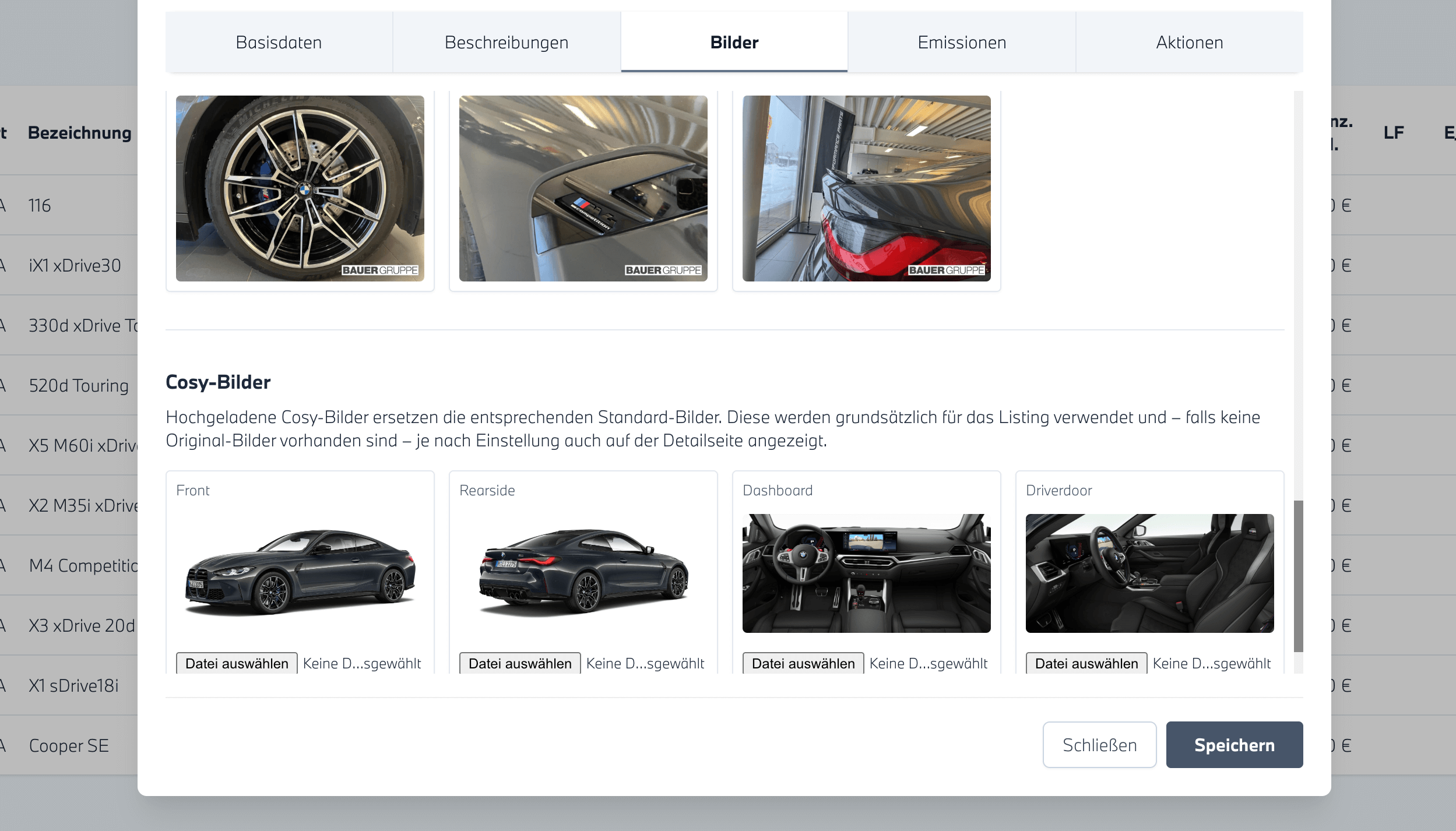Go to the Emissionen tab
Screen dimensions: 1456x831
[962, 43]
